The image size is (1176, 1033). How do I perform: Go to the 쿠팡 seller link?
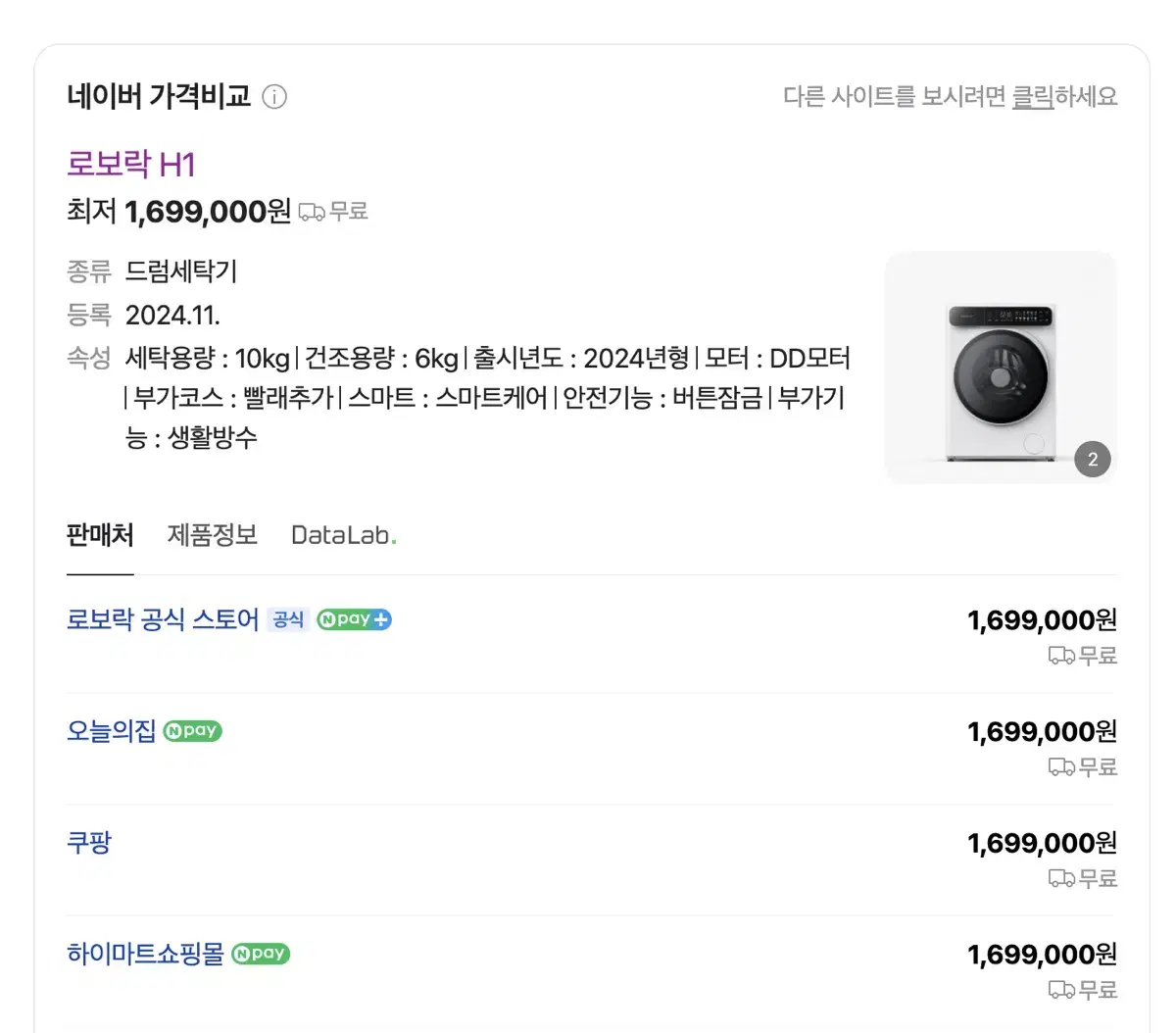click(89, 843)
